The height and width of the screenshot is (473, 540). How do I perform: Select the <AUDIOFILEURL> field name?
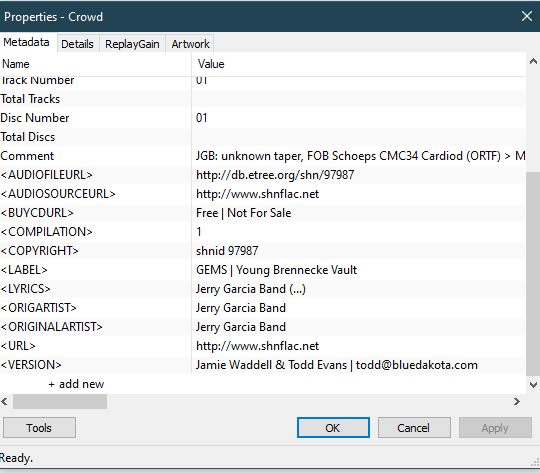pos(46,175)
